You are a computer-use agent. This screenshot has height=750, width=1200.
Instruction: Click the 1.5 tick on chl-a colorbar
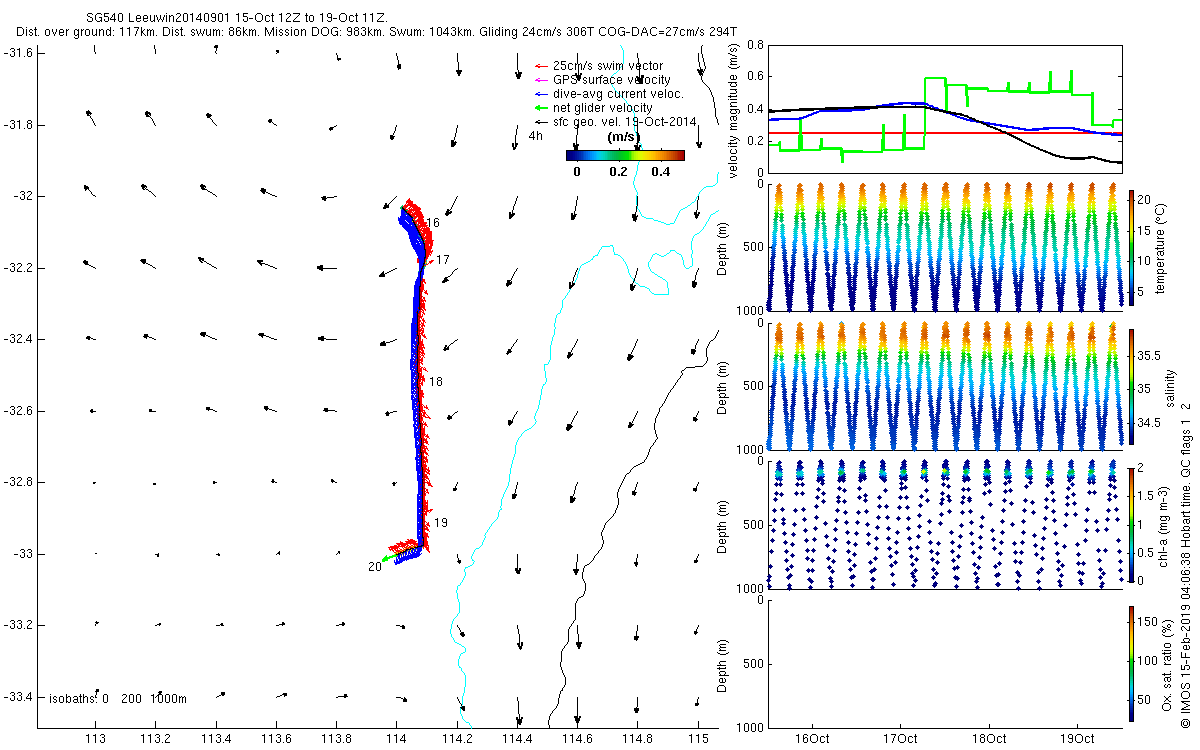(1146, 495)
